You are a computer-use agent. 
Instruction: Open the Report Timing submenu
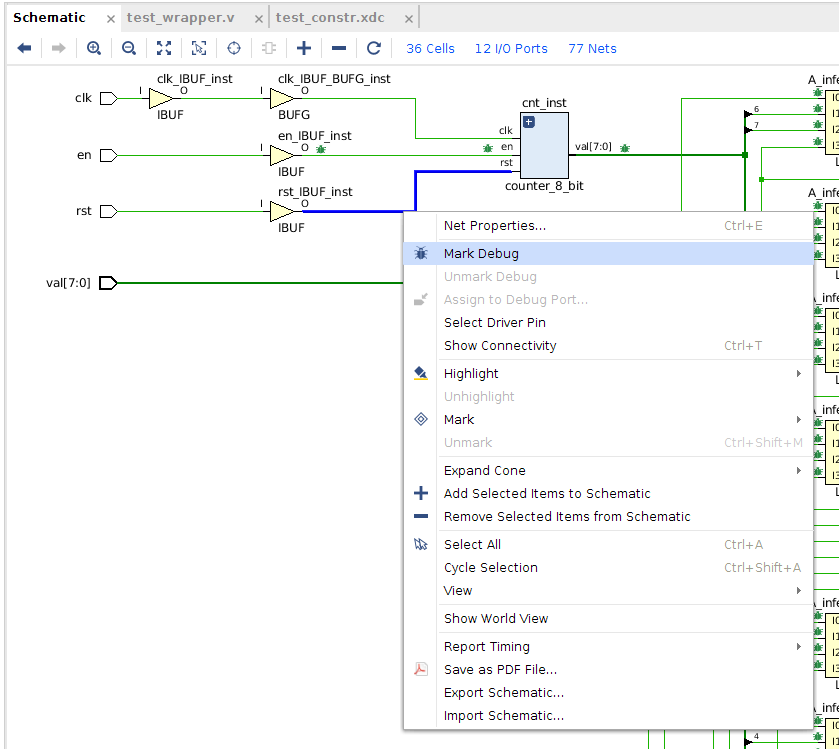click(486, 646)
